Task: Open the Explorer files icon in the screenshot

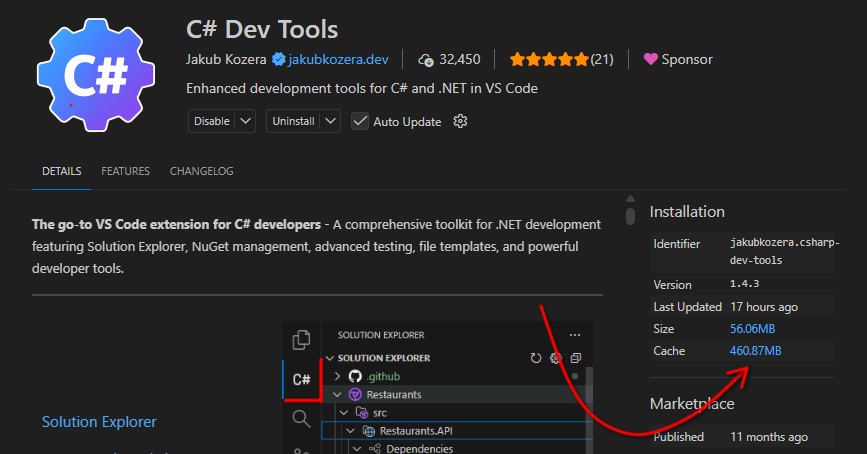Action: (x=301, y=340)
